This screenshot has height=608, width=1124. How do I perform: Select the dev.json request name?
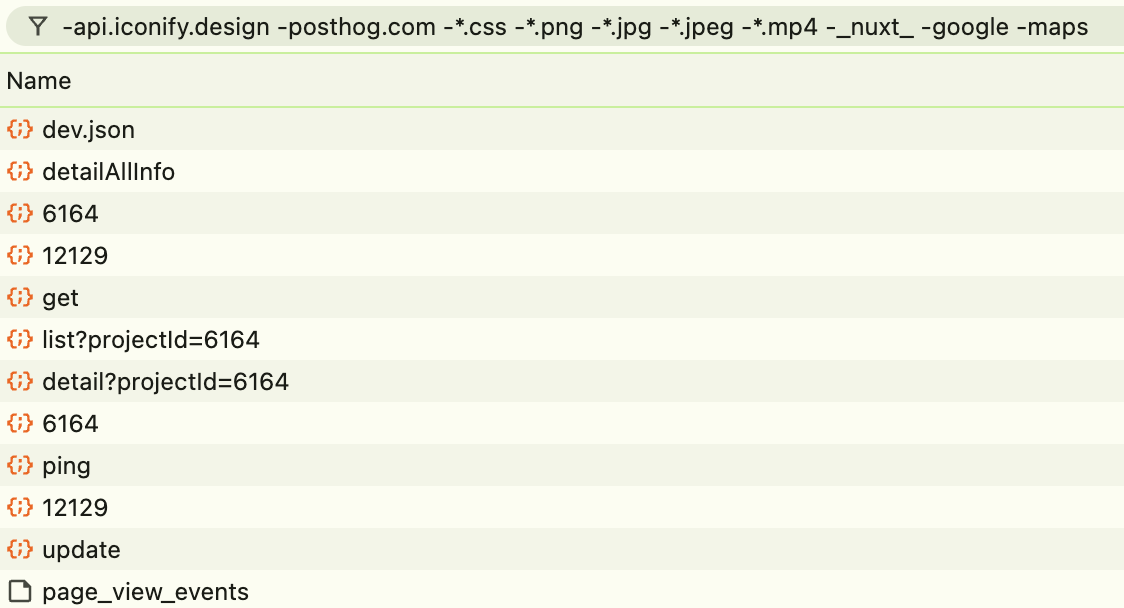pos(88,129)
